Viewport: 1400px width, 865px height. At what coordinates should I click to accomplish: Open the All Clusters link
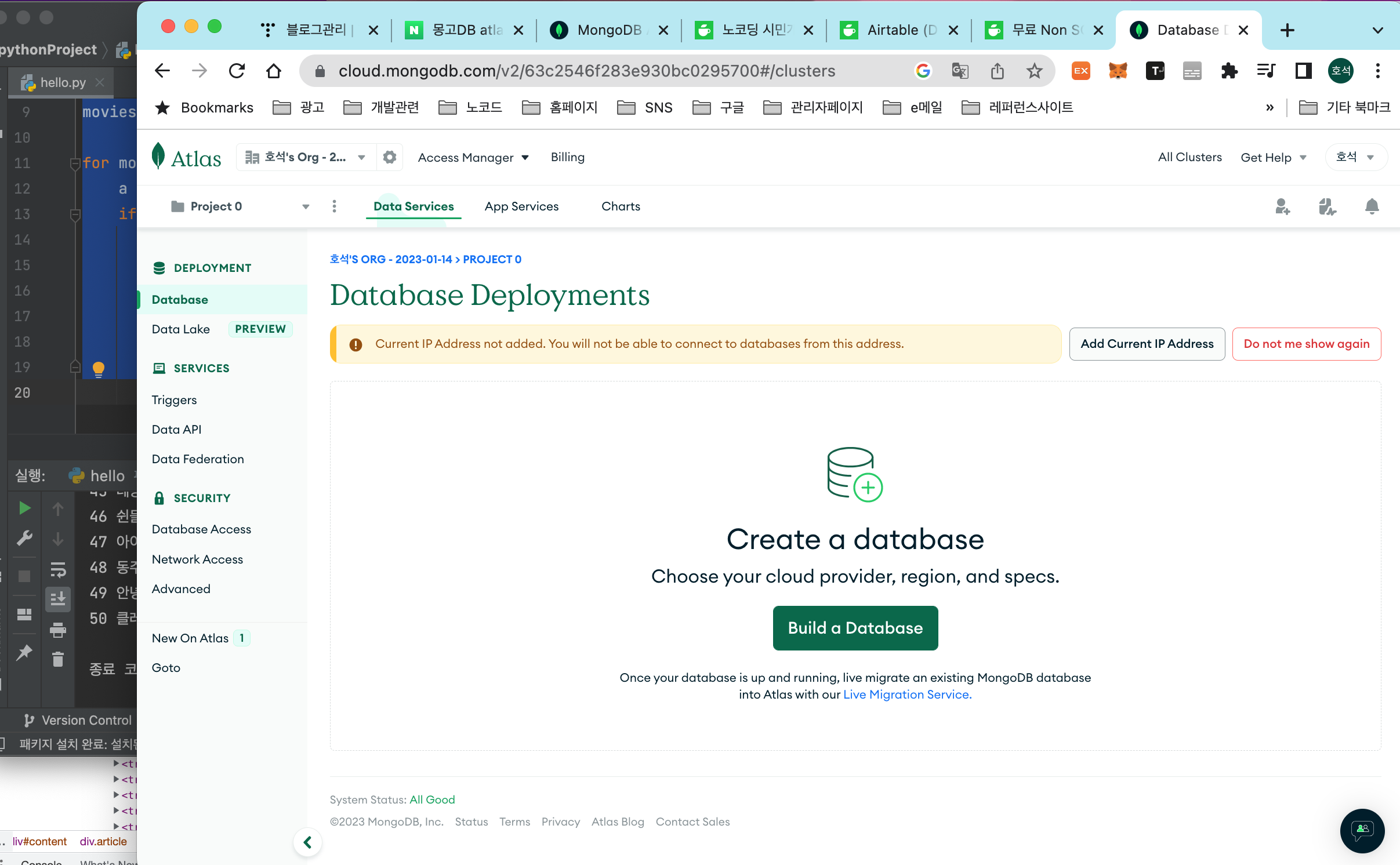coord(1189,157)
